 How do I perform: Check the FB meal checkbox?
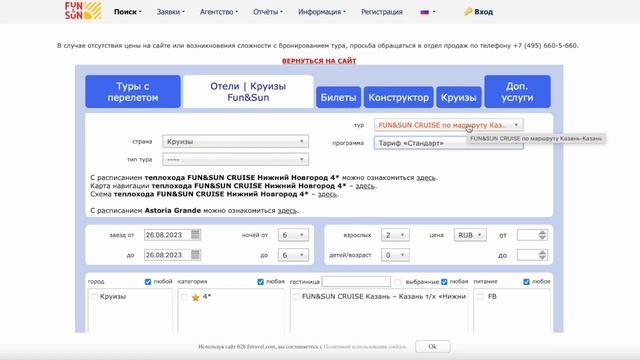pyautogui.click(x=480, y=296)
